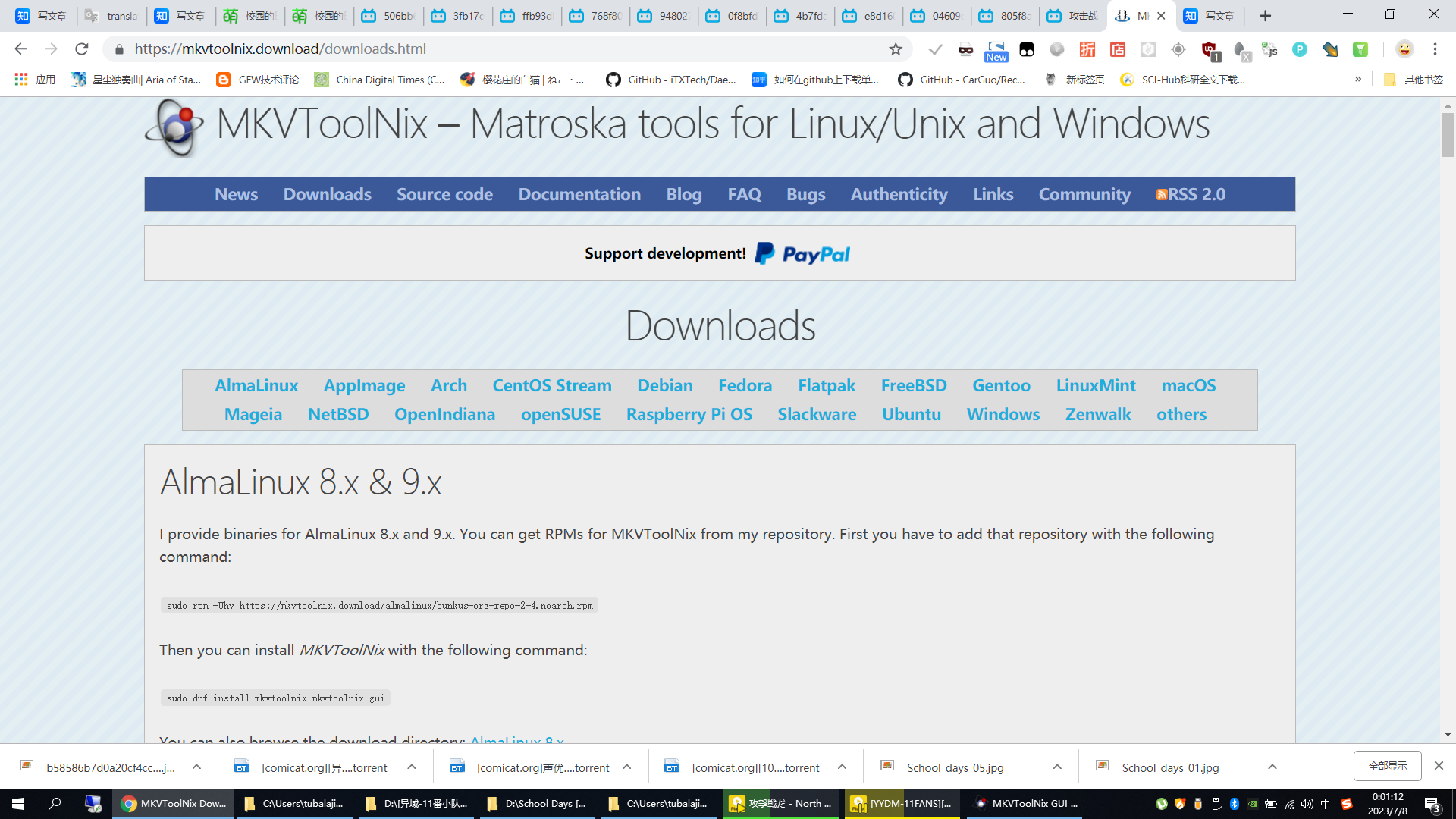The height and width of the screenshot is (819, 1456).
Task: Open the Documentation menu item
Action: (579, 195)
